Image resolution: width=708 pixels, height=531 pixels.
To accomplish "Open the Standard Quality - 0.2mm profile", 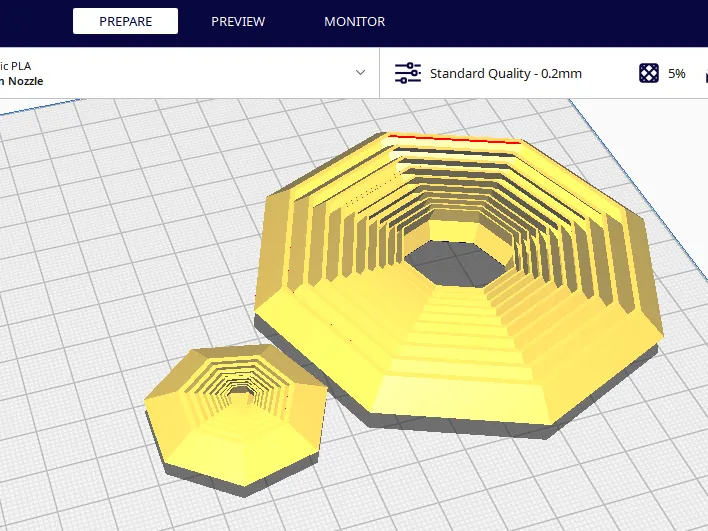I will click(506, 74).
